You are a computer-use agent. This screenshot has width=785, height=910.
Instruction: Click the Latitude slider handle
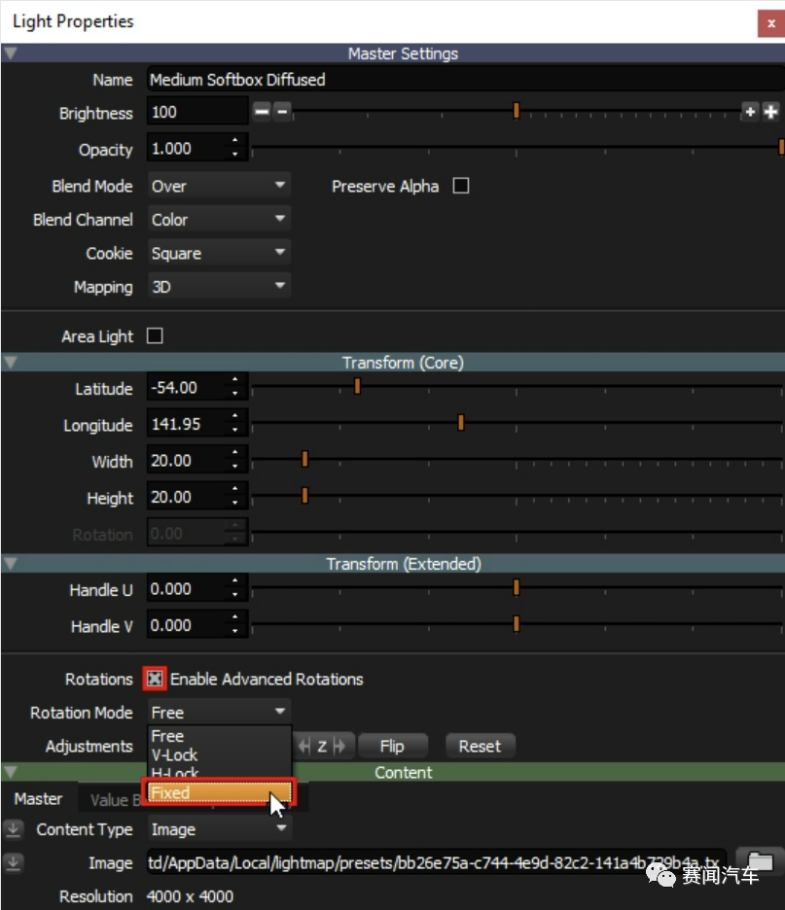357,387
